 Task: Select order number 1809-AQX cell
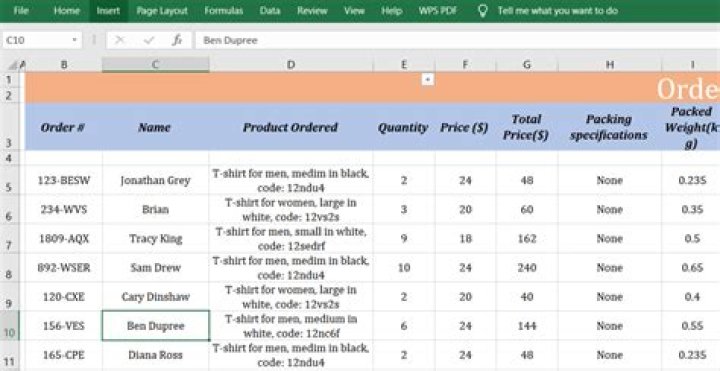pos(64,238)
